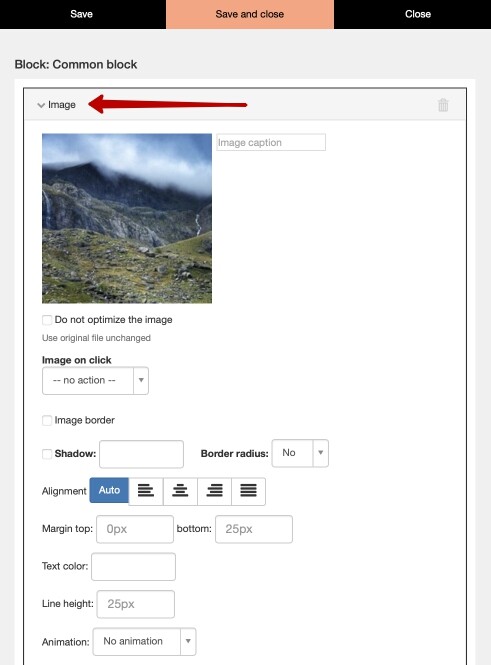Viewport: 491px width, 665px height.
Task: Choose Auto alignment button
Action: click(109, 490)
